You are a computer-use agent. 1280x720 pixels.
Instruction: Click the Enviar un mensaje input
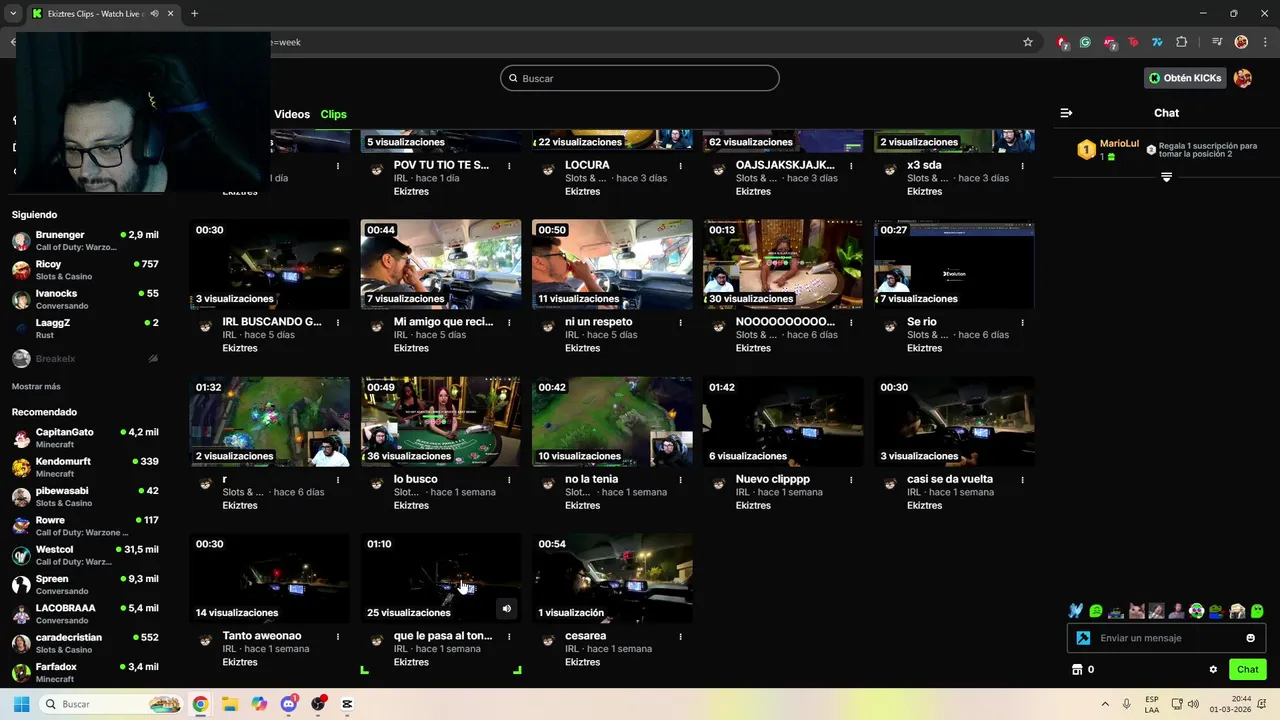pyautogui.click(x=1166, y=638)
